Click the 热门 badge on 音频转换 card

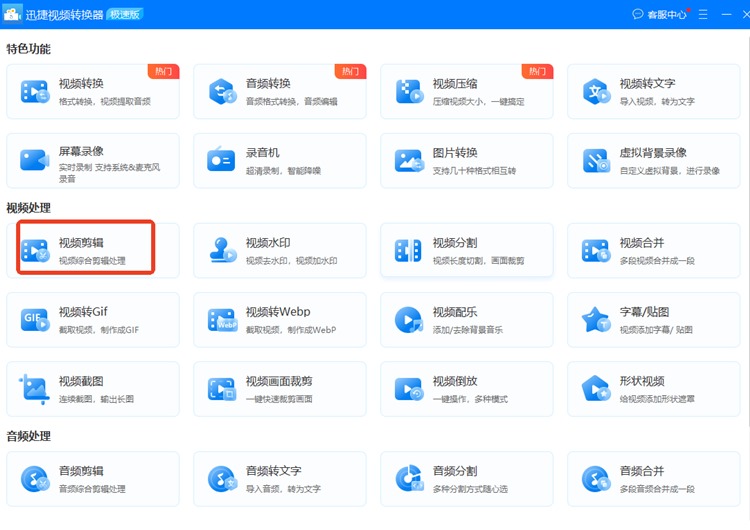click(351, 71)
